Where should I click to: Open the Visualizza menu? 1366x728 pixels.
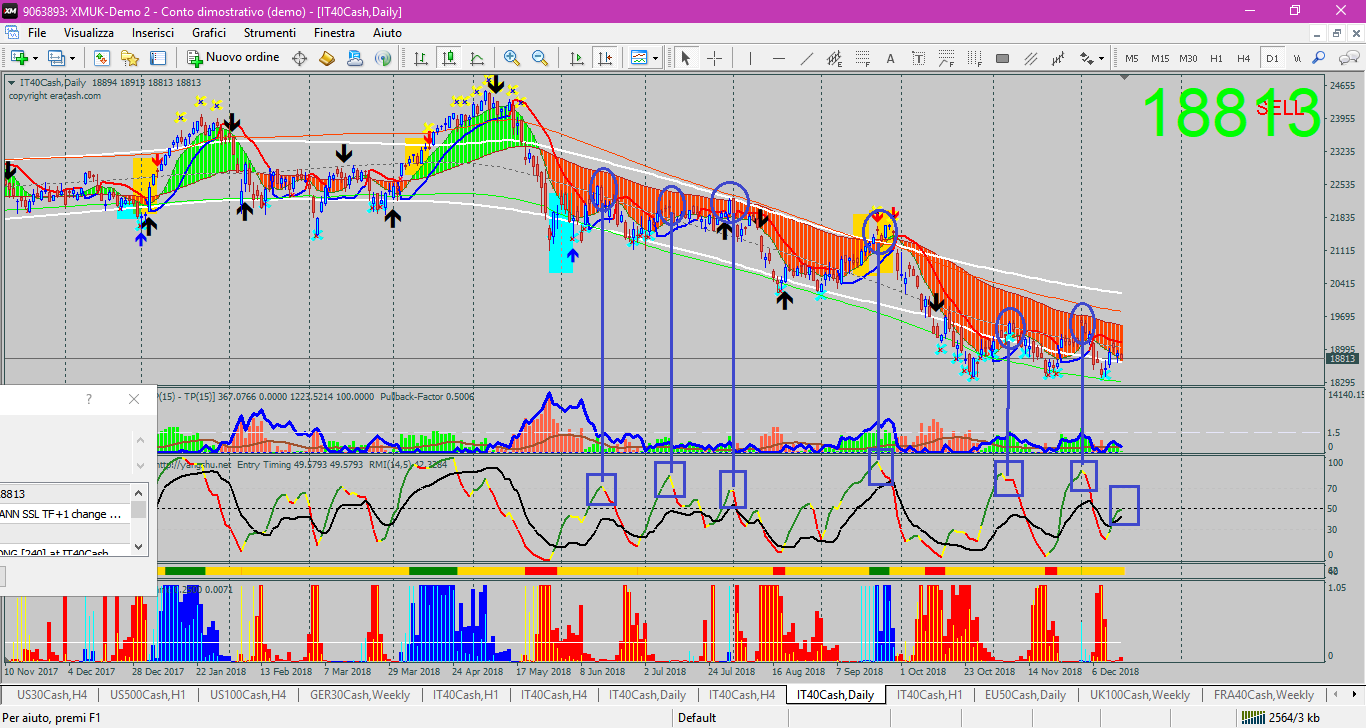[89, 33]
